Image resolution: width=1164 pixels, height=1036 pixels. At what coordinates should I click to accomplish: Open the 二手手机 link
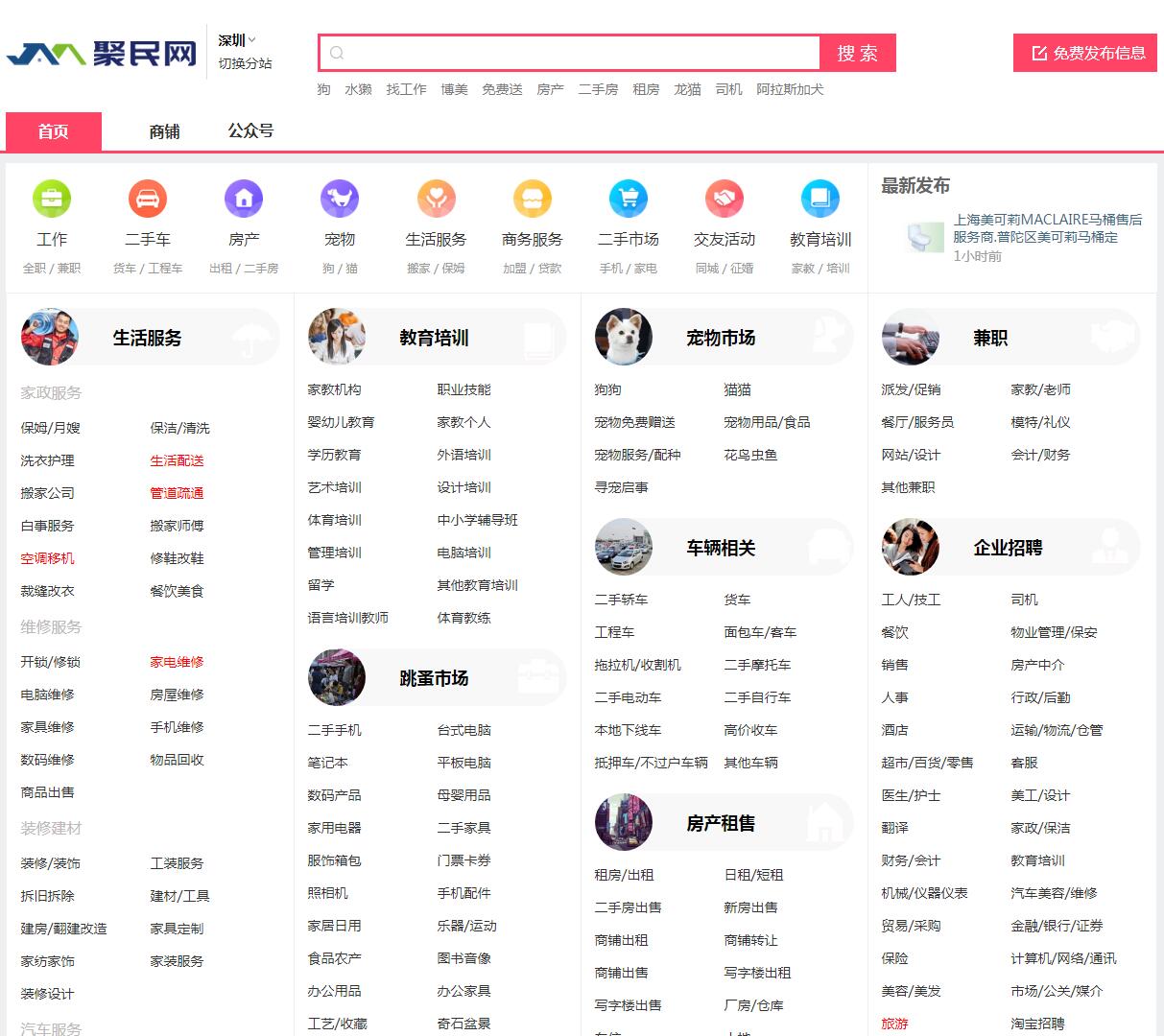[334, 730]
